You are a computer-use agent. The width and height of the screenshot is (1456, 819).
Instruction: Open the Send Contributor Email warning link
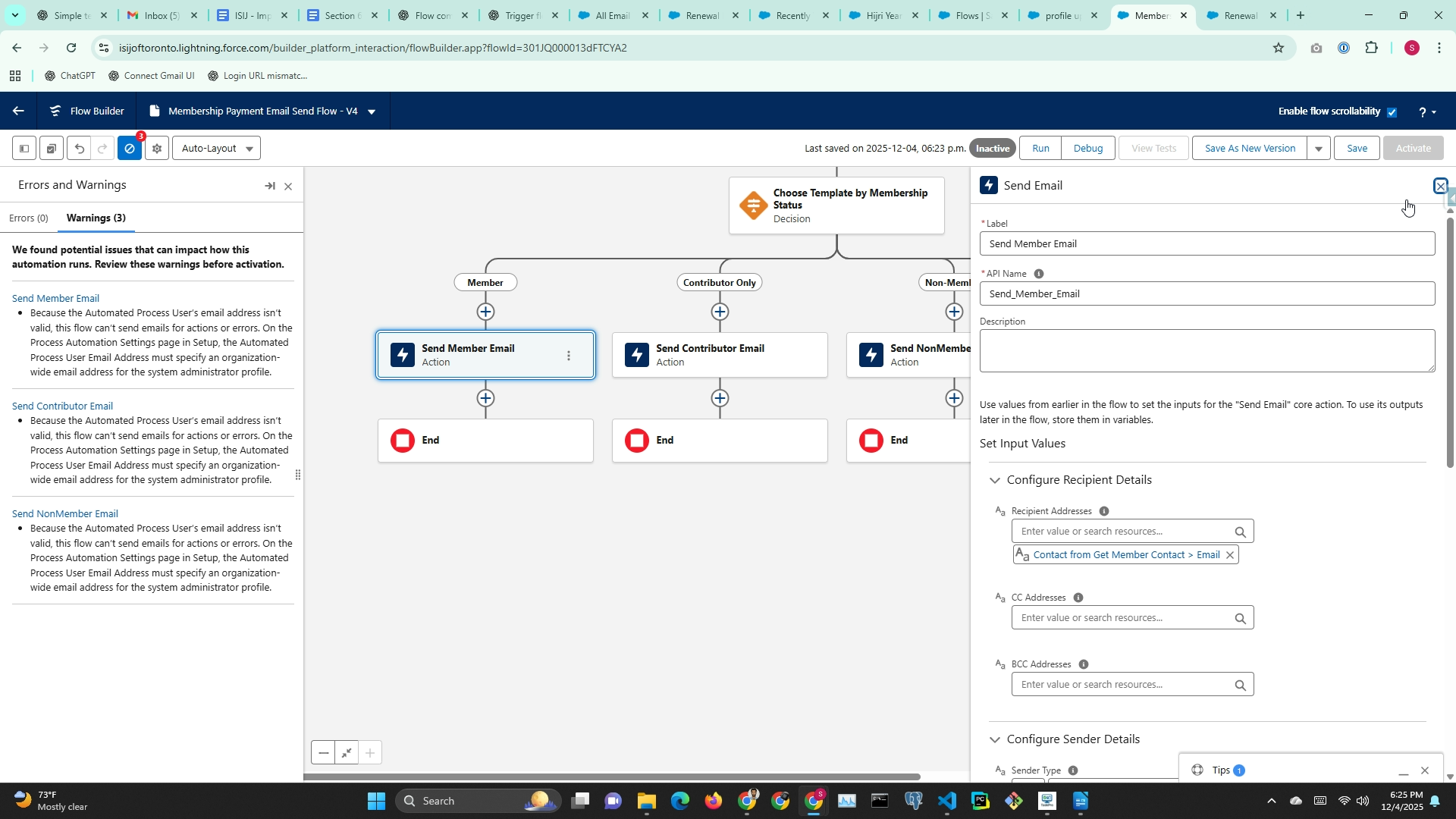(x=62, y=406)
